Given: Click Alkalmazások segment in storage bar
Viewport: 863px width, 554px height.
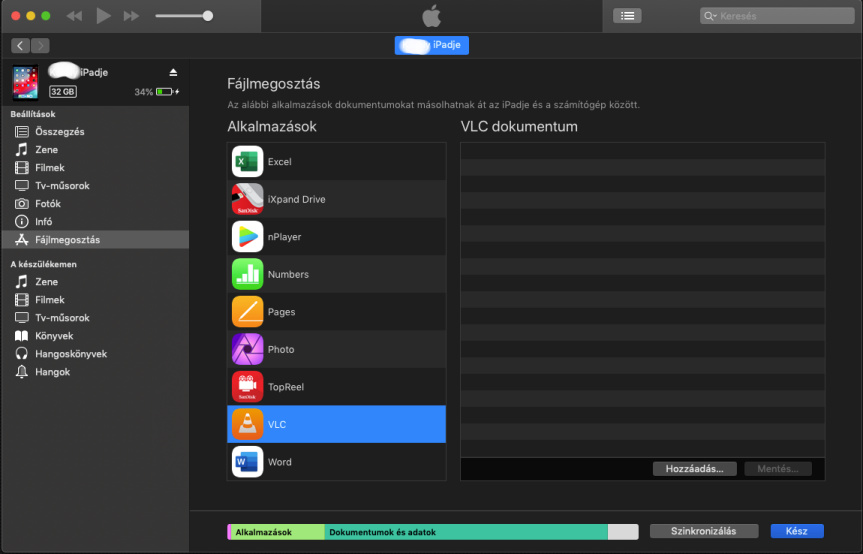Looking at the screenshot, I should [277, 532].
